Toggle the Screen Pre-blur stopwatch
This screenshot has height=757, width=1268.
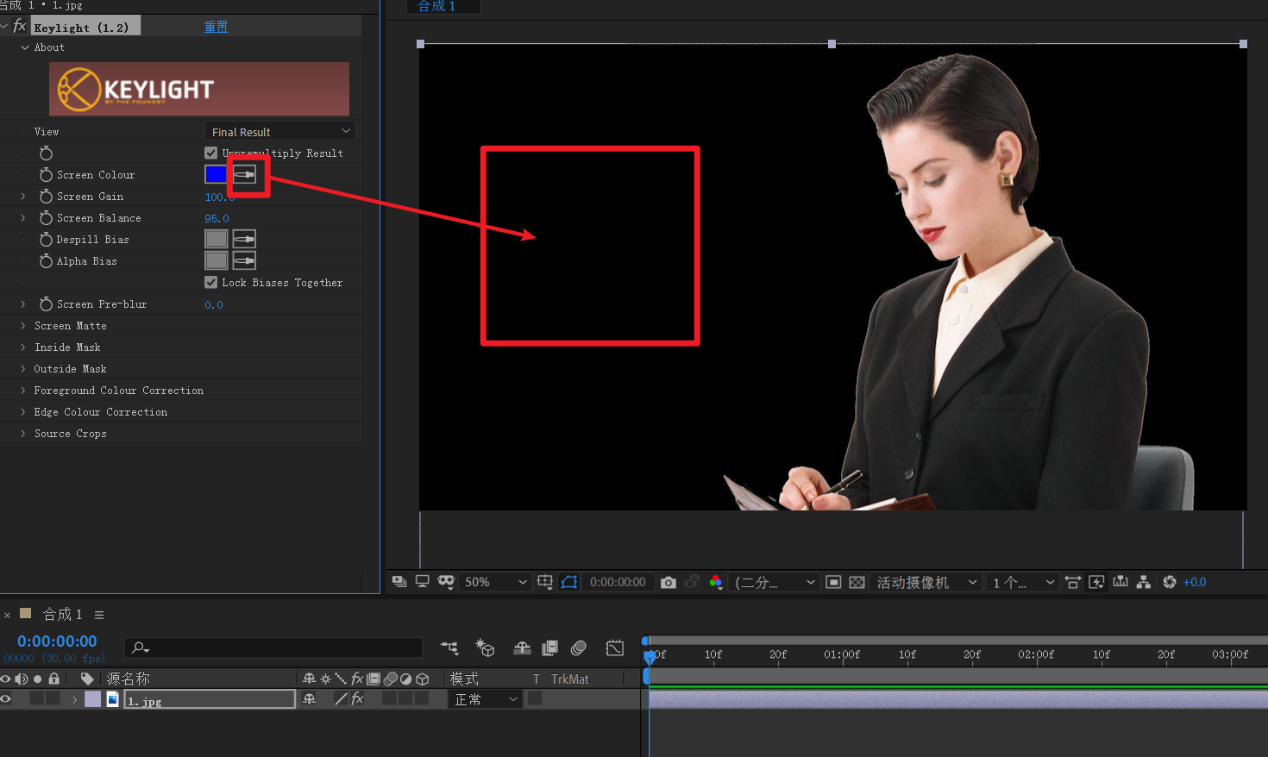[x=46, y=304]
